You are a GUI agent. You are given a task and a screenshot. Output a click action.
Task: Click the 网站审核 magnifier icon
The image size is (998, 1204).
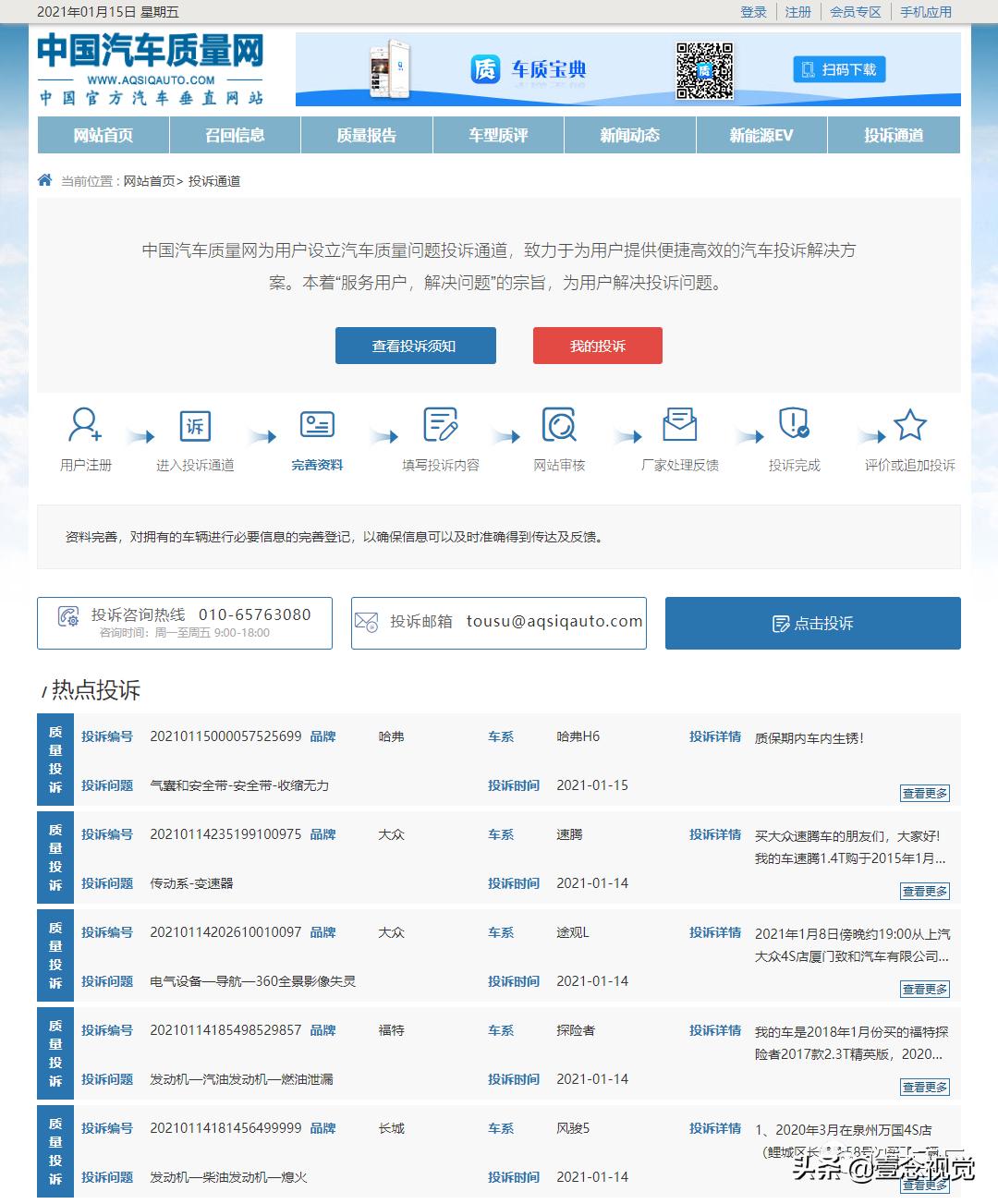point(561,426)
